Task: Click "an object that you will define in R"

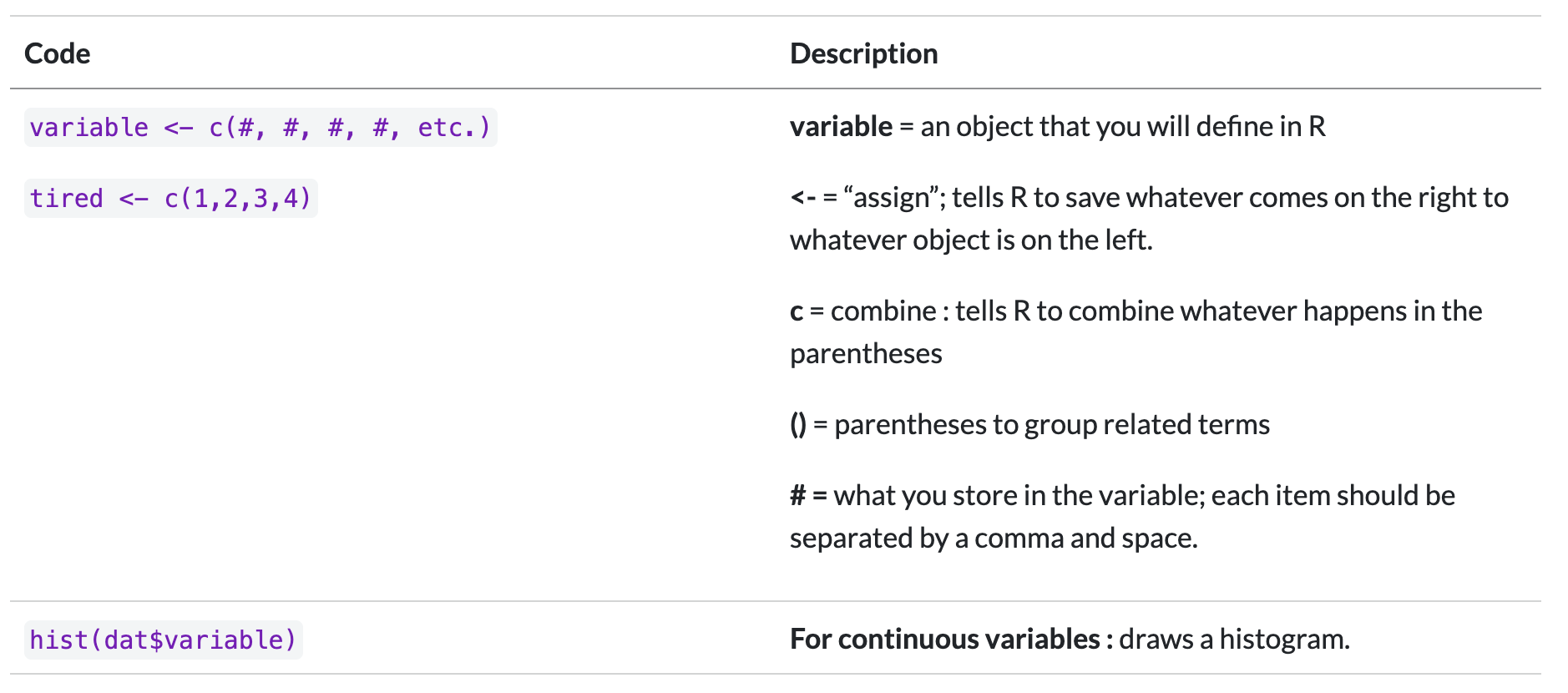Action: [1122, 127]
